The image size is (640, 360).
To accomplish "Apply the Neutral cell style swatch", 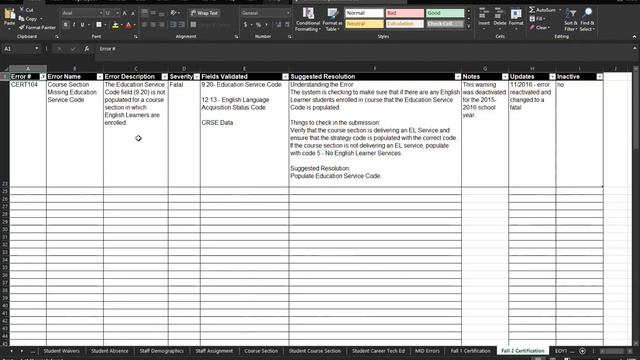I will [364, 24].
